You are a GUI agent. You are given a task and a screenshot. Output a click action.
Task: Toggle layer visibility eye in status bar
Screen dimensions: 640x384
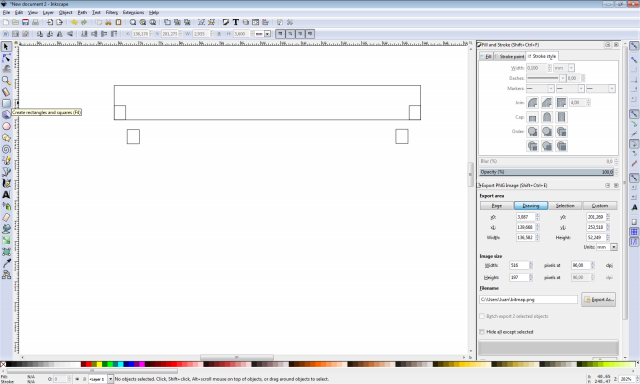point(77,379)
